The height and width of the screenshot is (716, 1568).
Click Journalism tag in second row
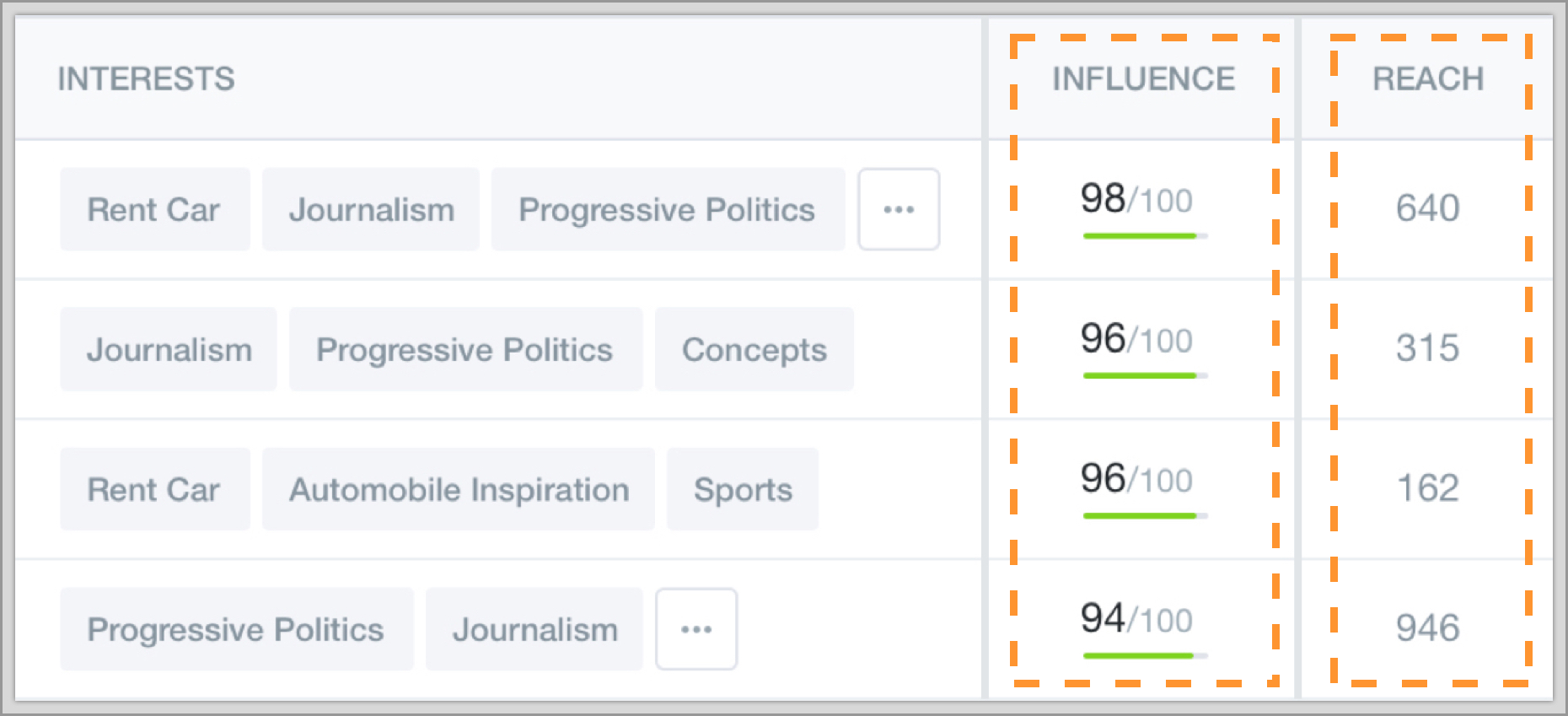pyautogui.click(x=169, y=349)
